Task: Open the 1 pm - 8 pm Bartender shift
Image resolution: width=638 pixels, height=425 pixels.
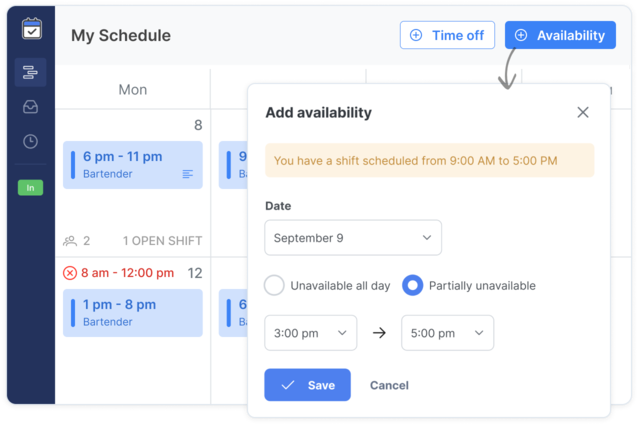Action: [x=133, y=313]
